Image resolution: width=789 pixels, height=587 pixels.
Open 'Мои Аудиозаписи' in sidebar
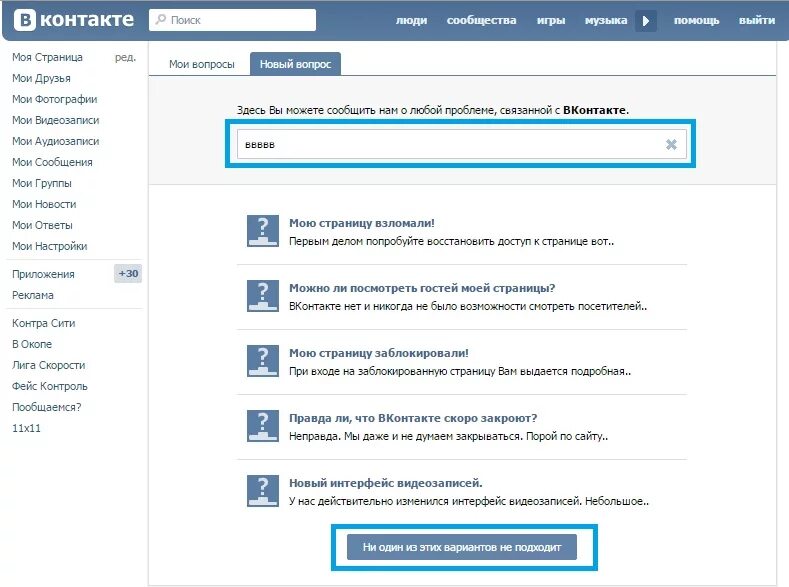[56, 141]
